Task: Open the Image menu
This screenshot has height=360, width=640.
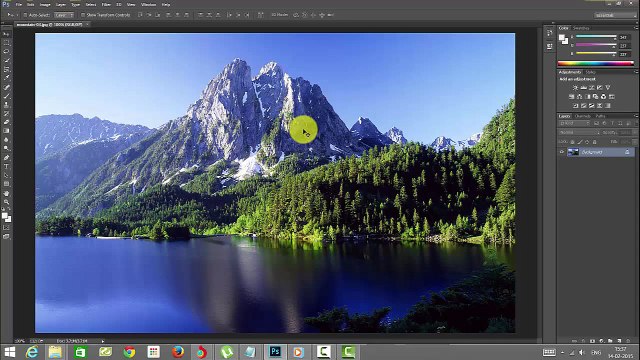Action: point(45,4)
